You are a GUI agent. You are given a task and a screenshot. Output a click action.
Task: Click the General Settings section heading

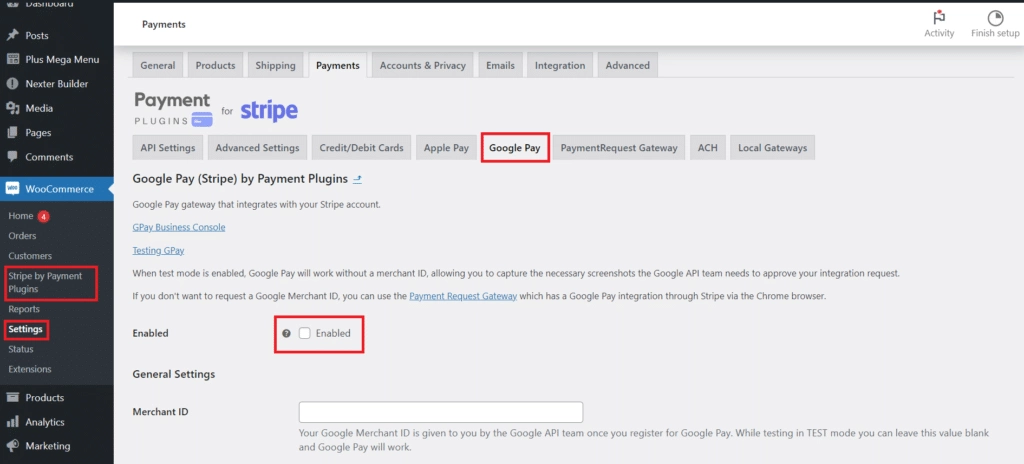pyautogui.click(x=174, y=374)
